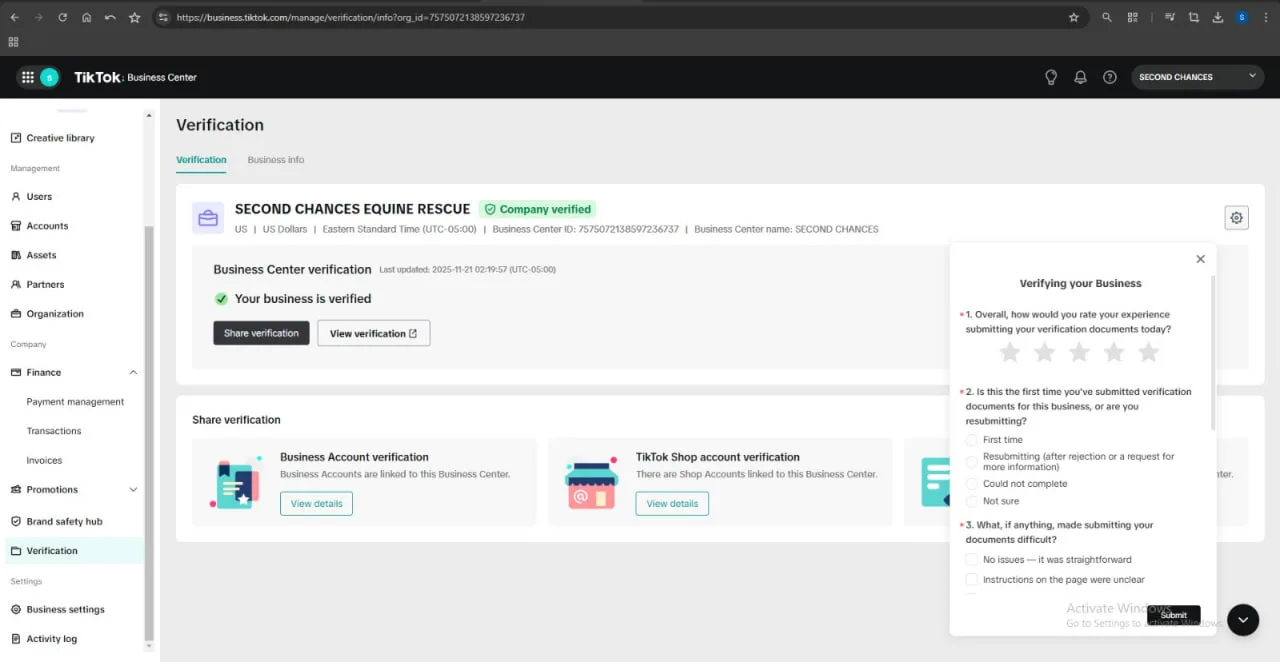Select the Resubmitting option
1280x662 pixels.
[x=972, y=462]
